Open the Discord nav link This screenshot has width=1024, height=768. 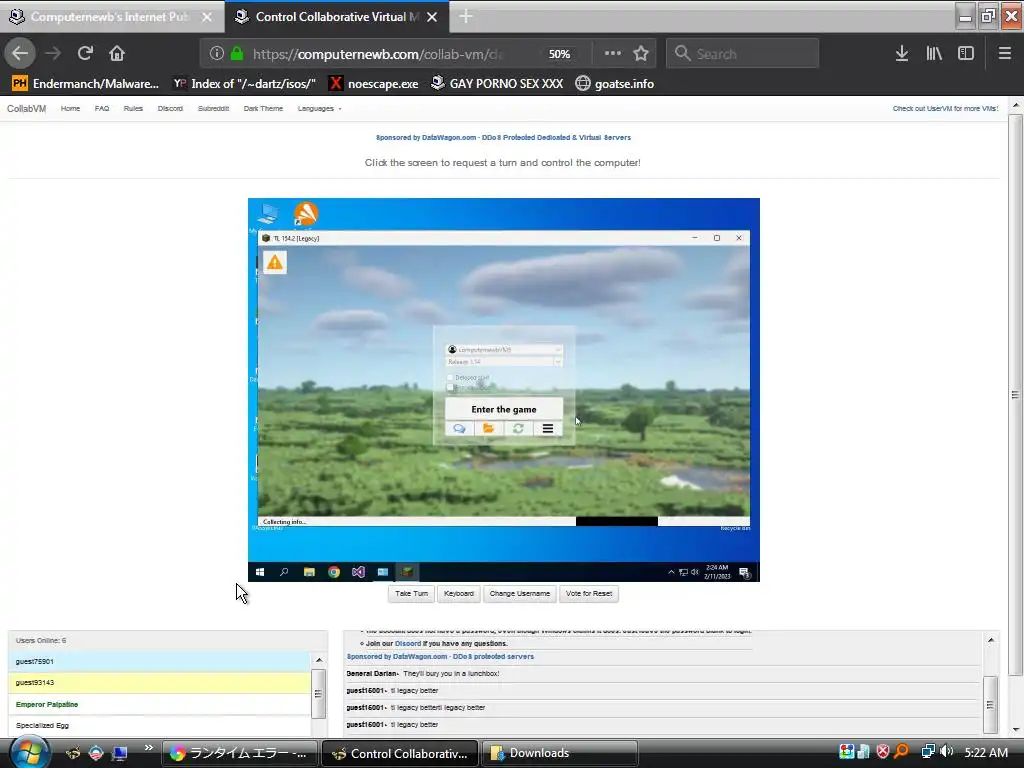pyautogui.click(x=170, y=108)
